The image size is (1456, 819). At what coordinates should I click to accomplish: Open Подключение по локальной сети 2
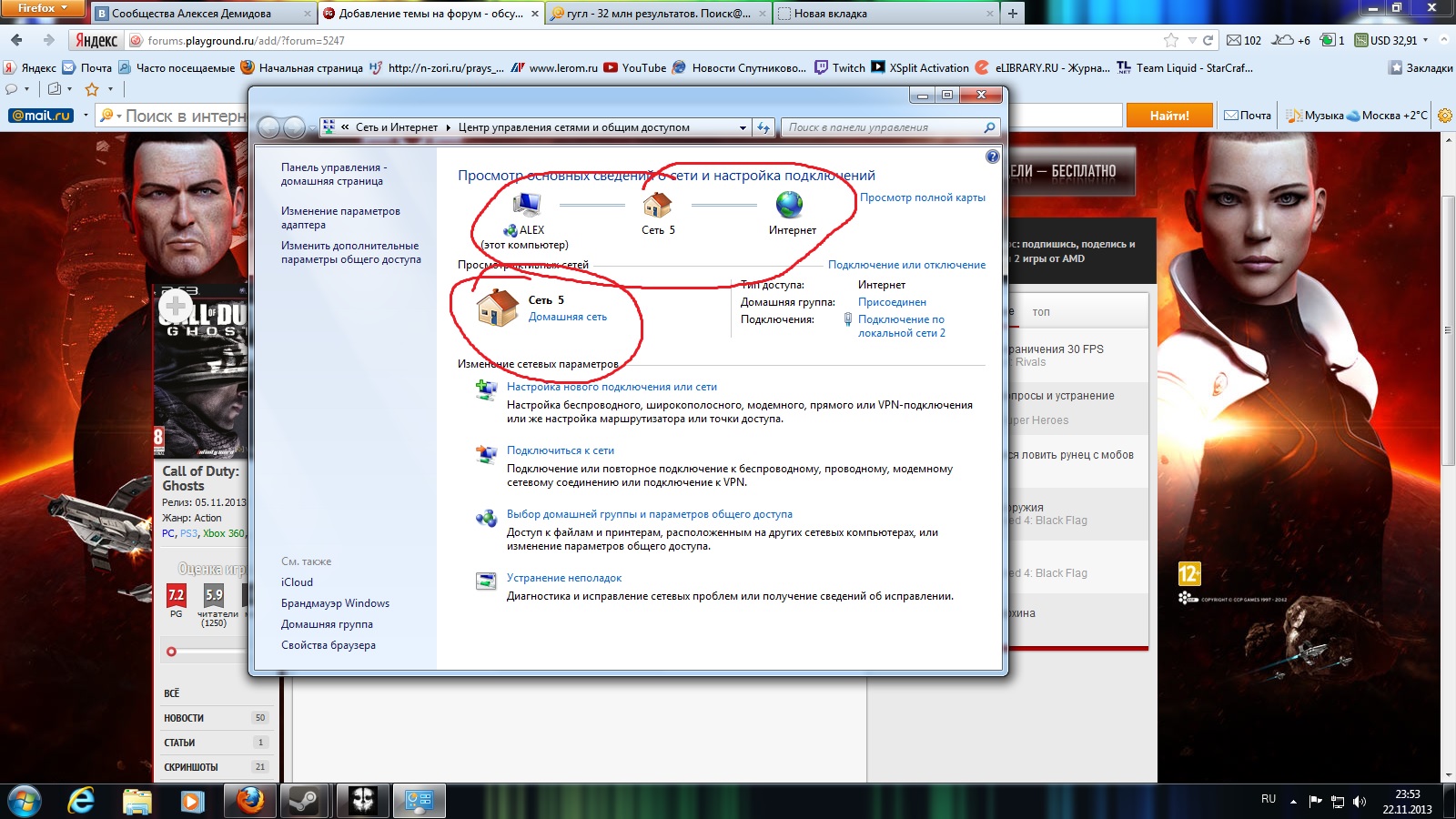click(x=902, y=326)
